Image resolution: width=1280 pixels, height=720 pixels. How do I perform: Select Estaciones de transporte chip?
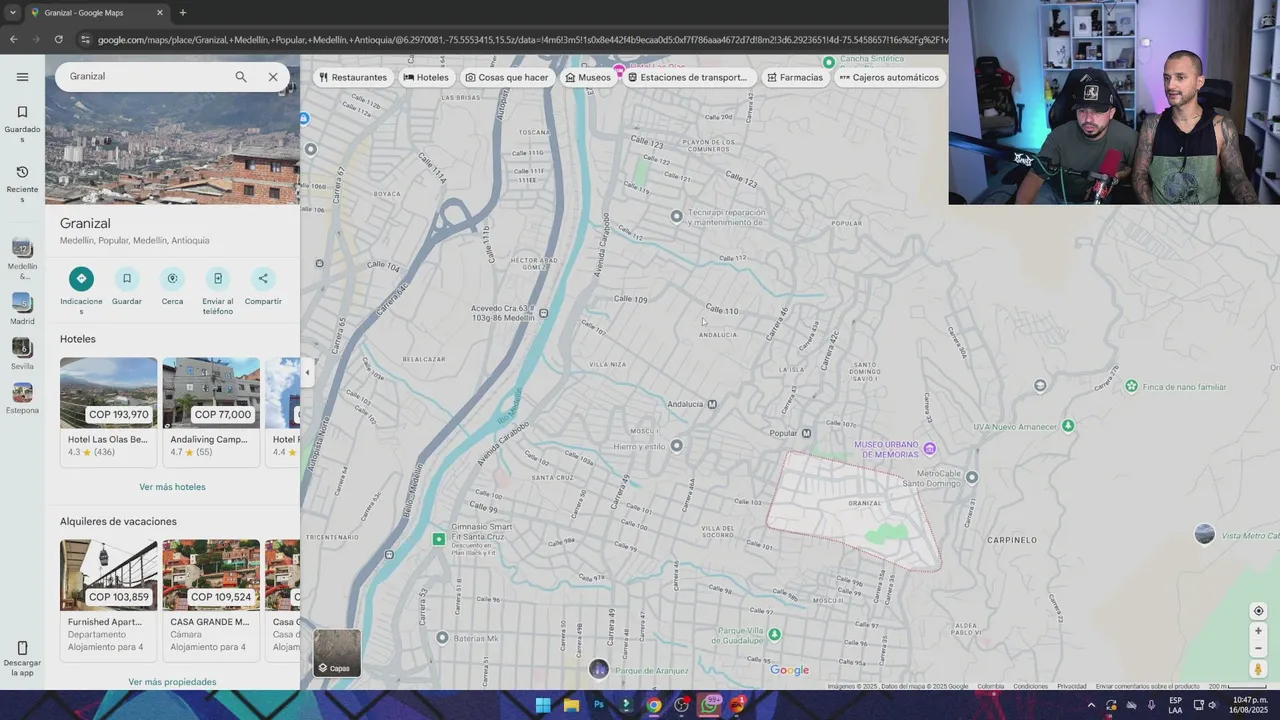click(688, 77)
